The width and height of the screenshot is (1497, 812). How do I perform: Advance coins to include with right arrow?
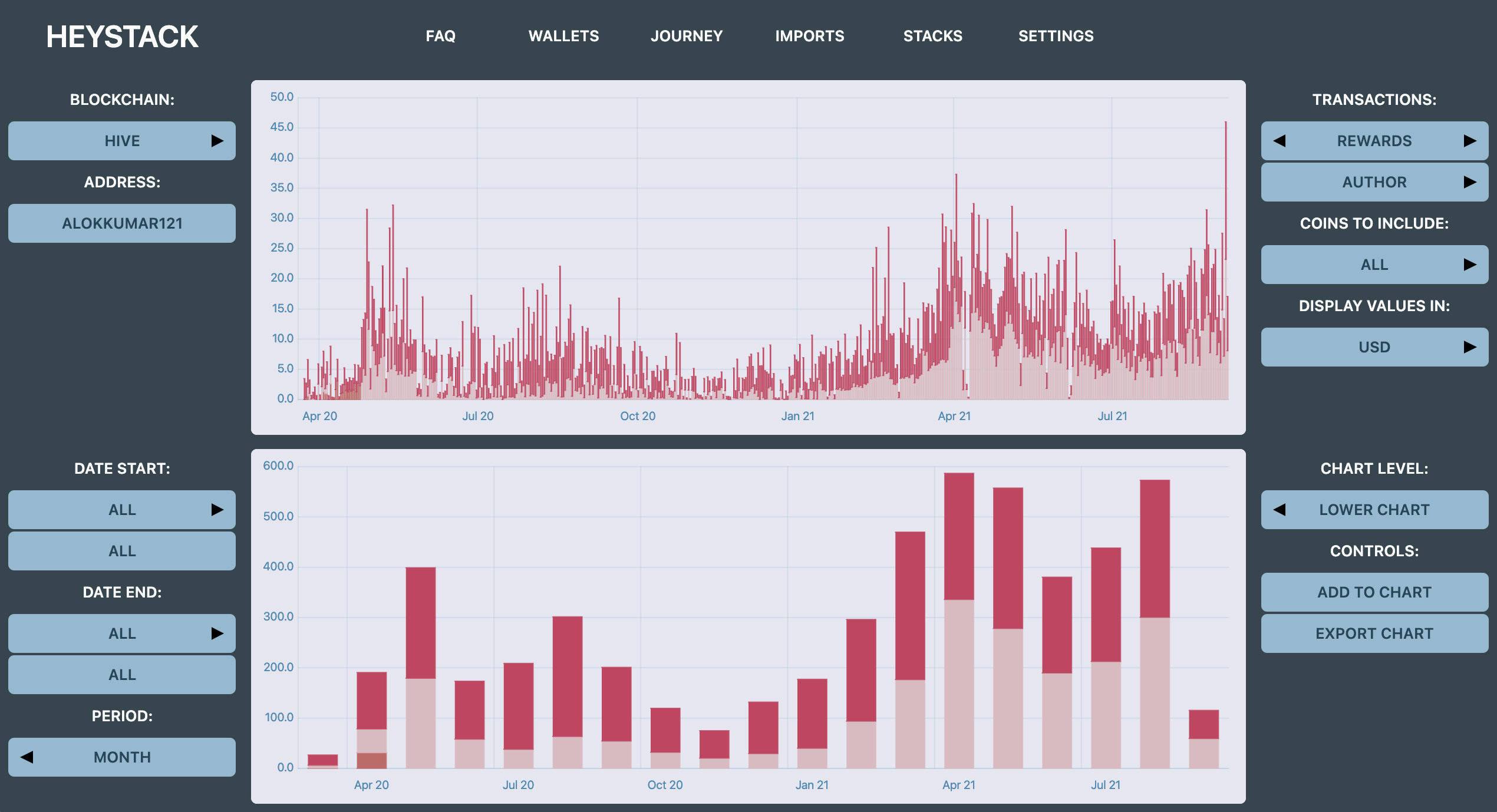(1470, 265)
